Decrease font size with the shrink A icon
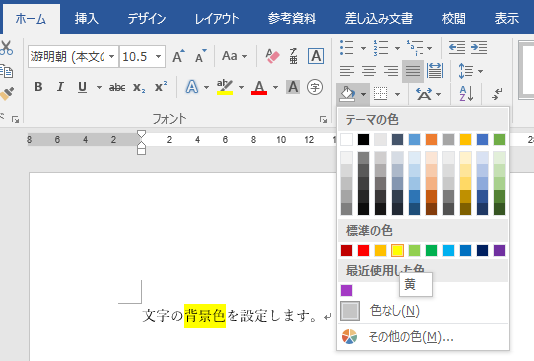The height and width of the screenshot is (361, 534). point(201,56)
